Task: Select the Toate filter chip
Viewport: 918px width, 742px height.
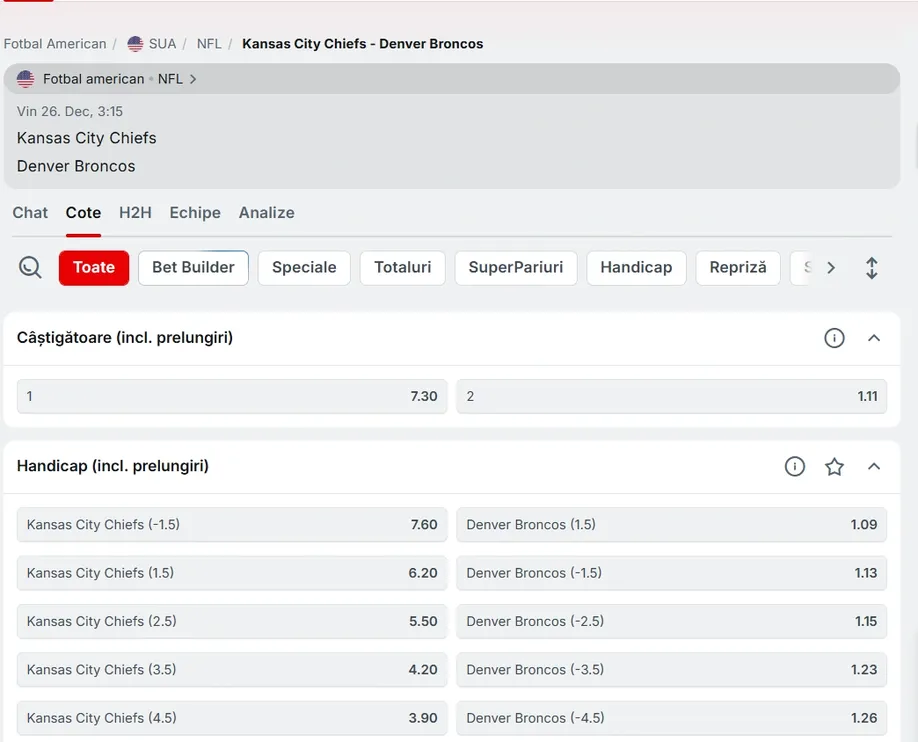Action: tap(93, 267)
